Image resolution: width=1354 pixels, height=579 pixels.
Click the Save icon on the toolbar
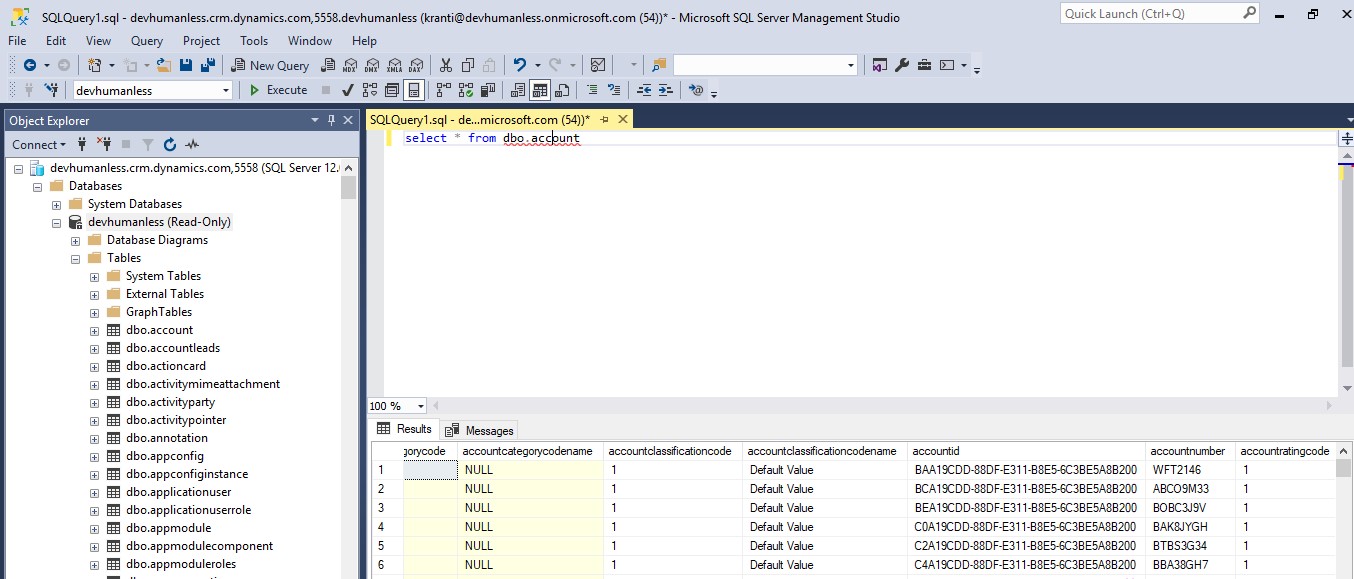point(186,64)
